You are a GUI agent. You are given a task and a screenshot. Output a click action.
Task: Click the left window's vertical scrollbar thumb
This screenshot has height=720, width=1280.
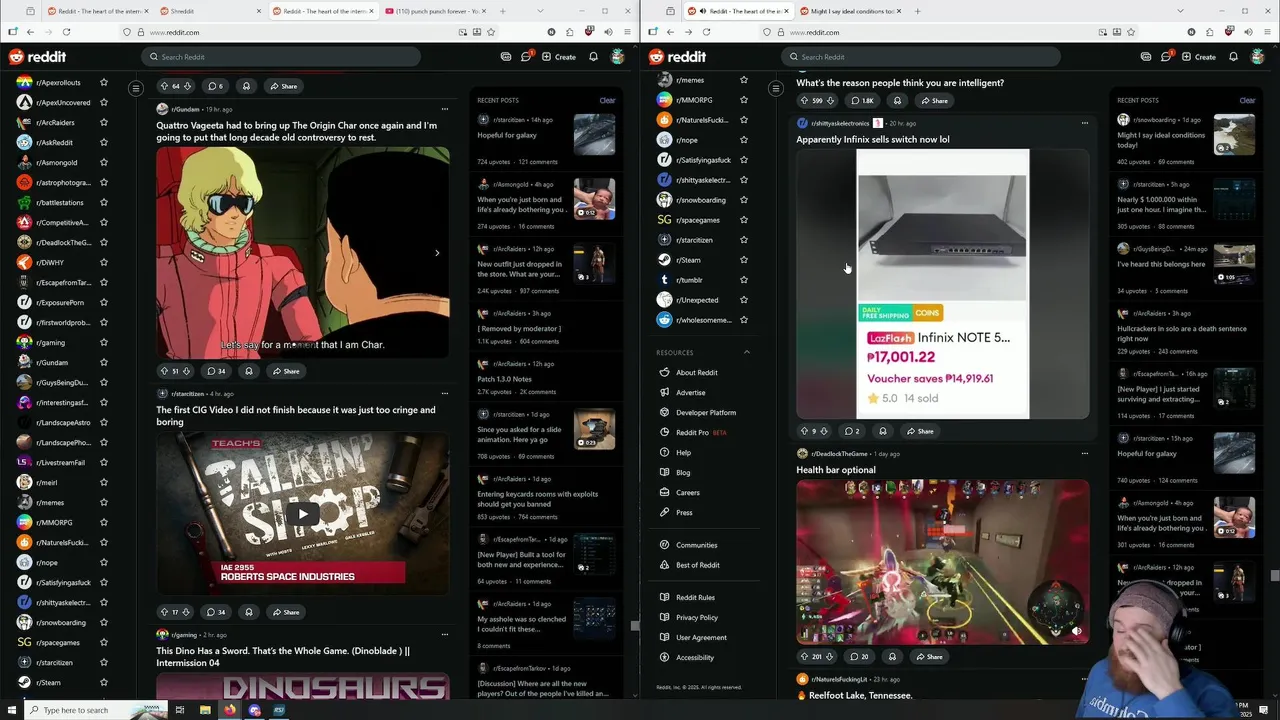pyautogui.click(x=635, y=626)
